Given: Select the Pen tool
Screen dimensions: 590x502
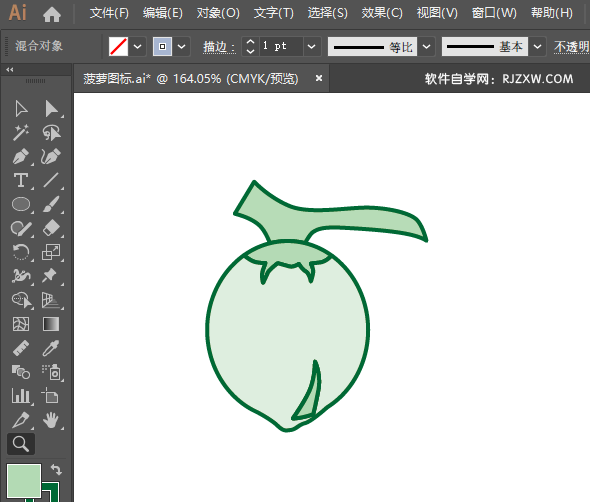Looking at the screenshot, I should (21, 157).
